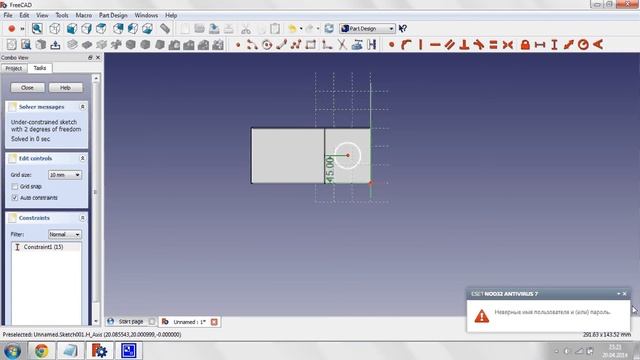Screen dimensions: 640x360
Task: Open the File menu
Action: pyautogui.click(x=8, y=15)
